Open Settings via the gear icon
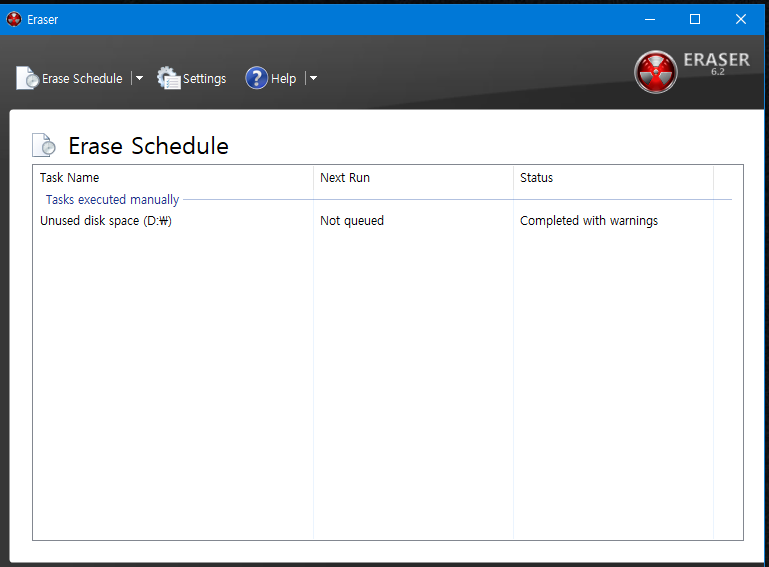 (x=169, y=78)
